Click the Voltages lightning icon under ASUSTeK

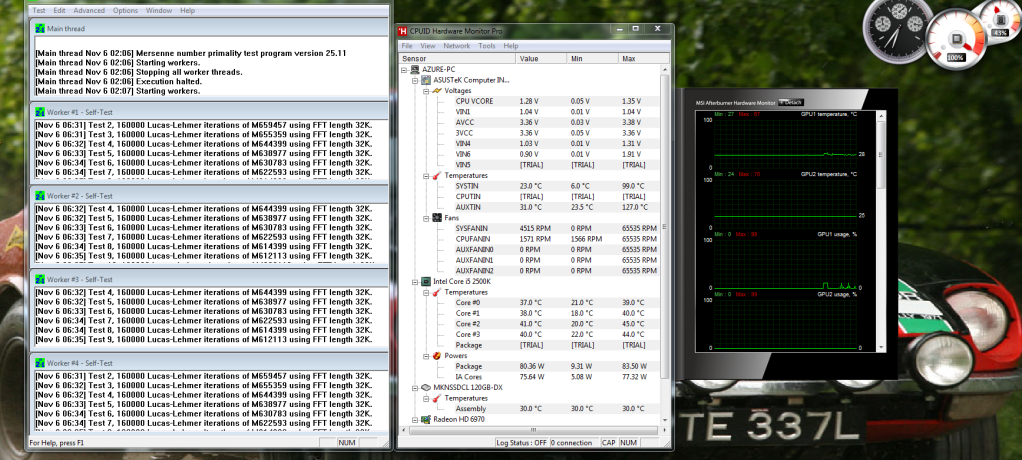tap(437, 91)
